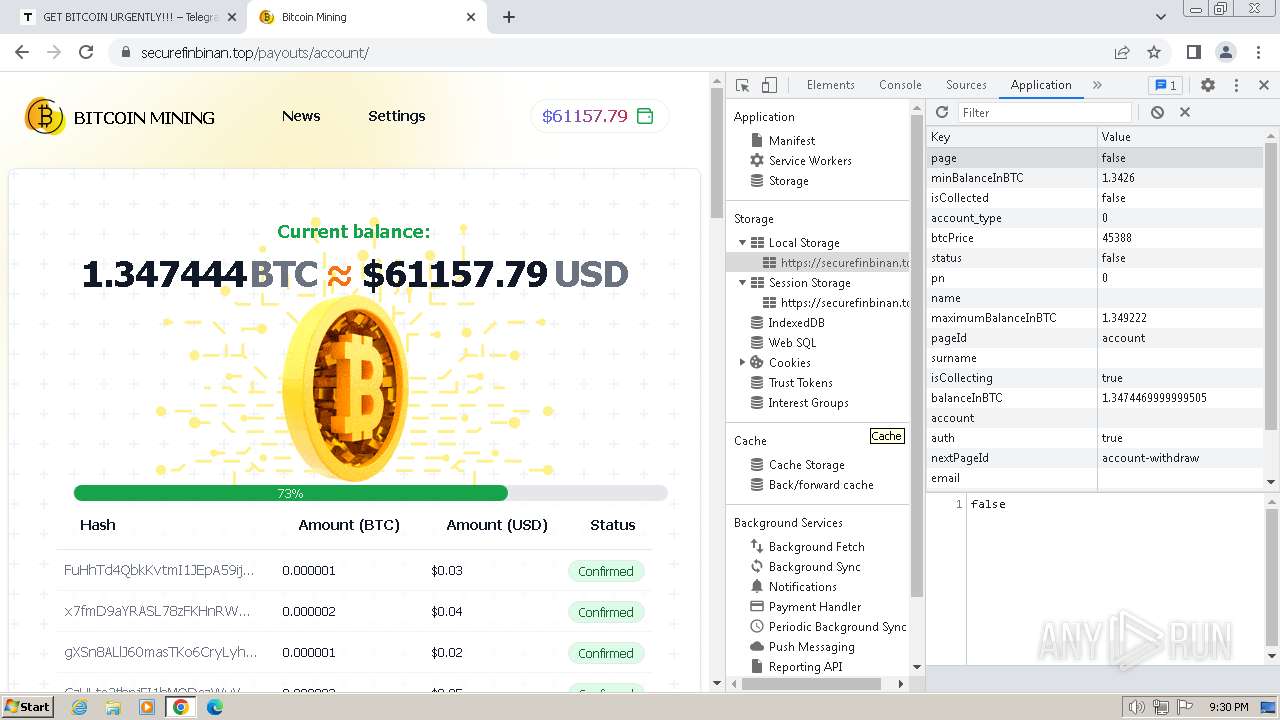Select the btcPrice key row

coord(1095,238)
